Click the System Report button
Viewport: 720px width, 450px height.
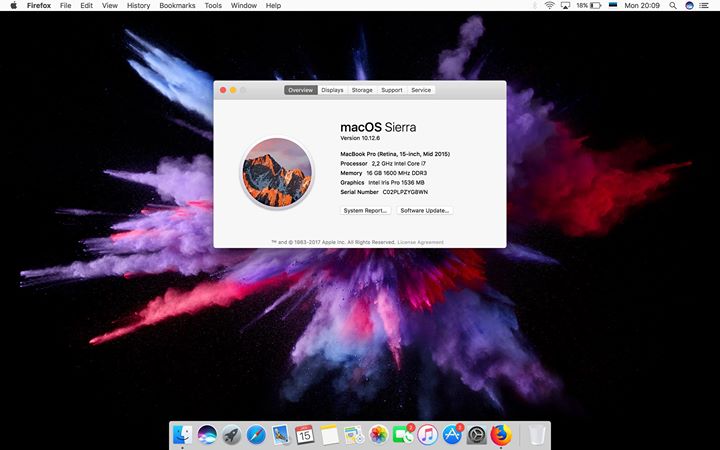pos(366,210)
